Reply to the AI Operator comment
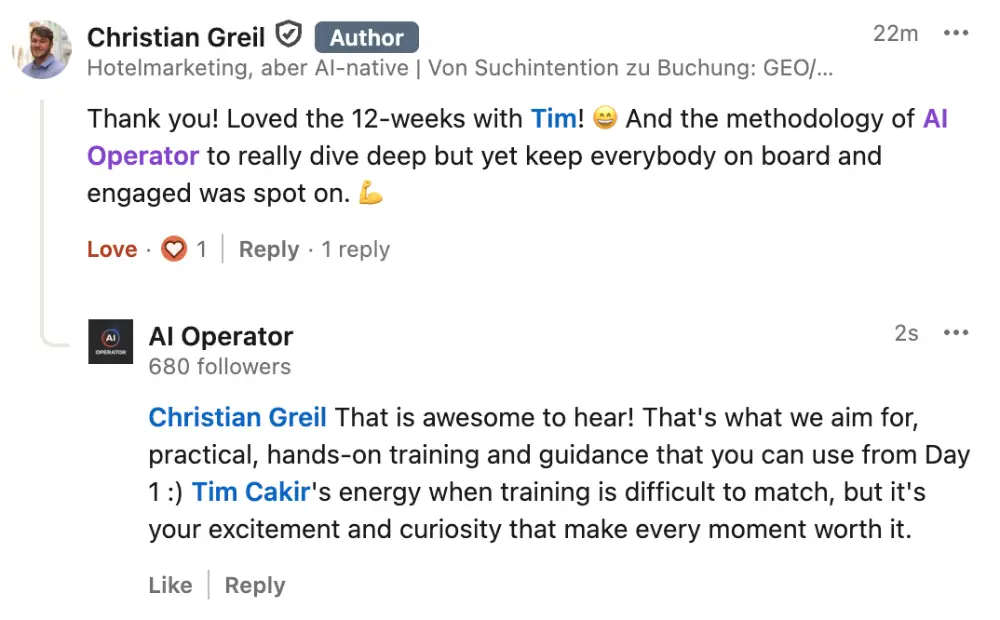The height and width of the screenshot is (620, 1000). pyautogui.click(x=254, y=585)
